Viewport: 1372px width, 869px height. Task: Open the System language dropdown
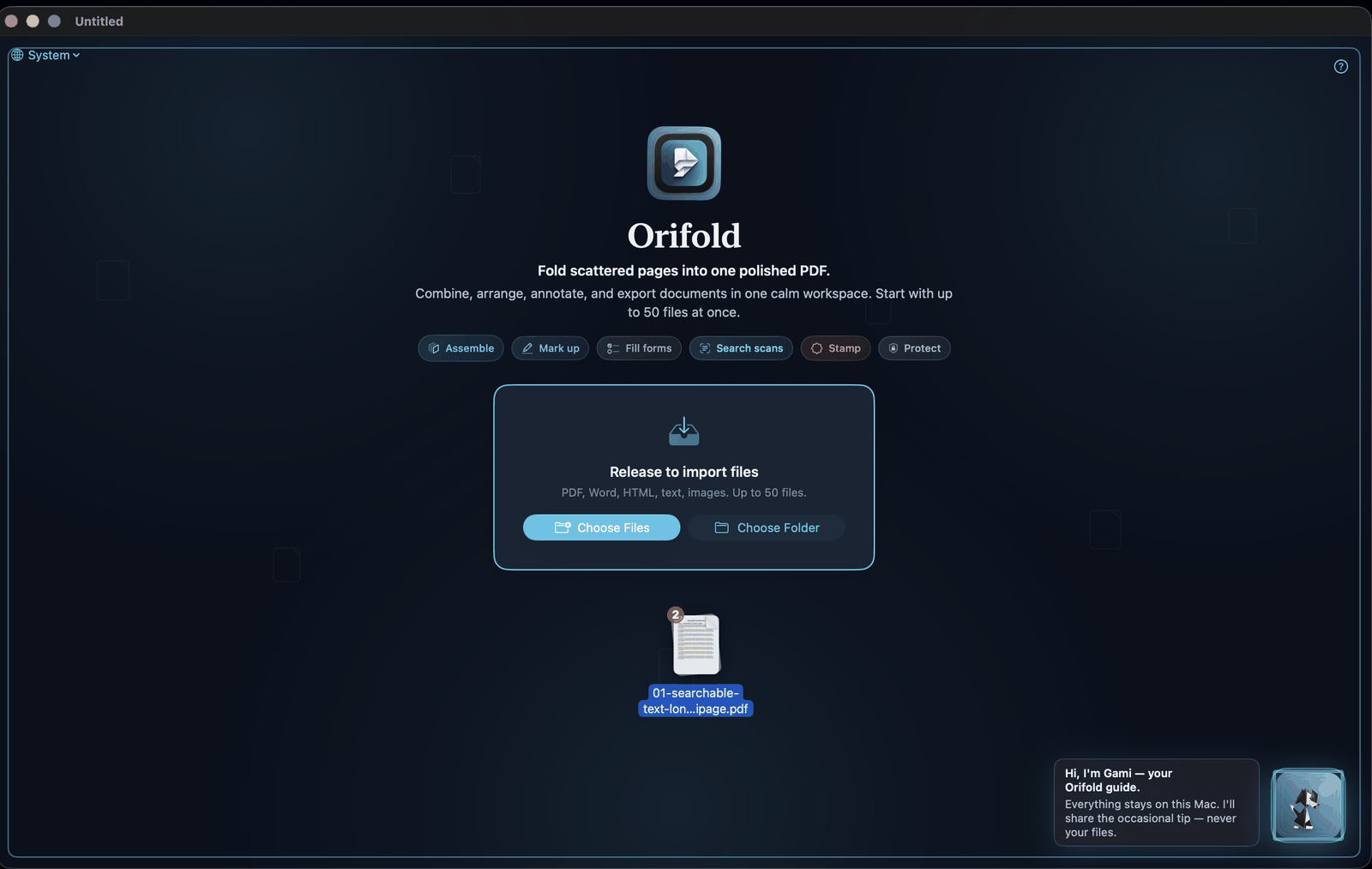click(x=45, y=55)
